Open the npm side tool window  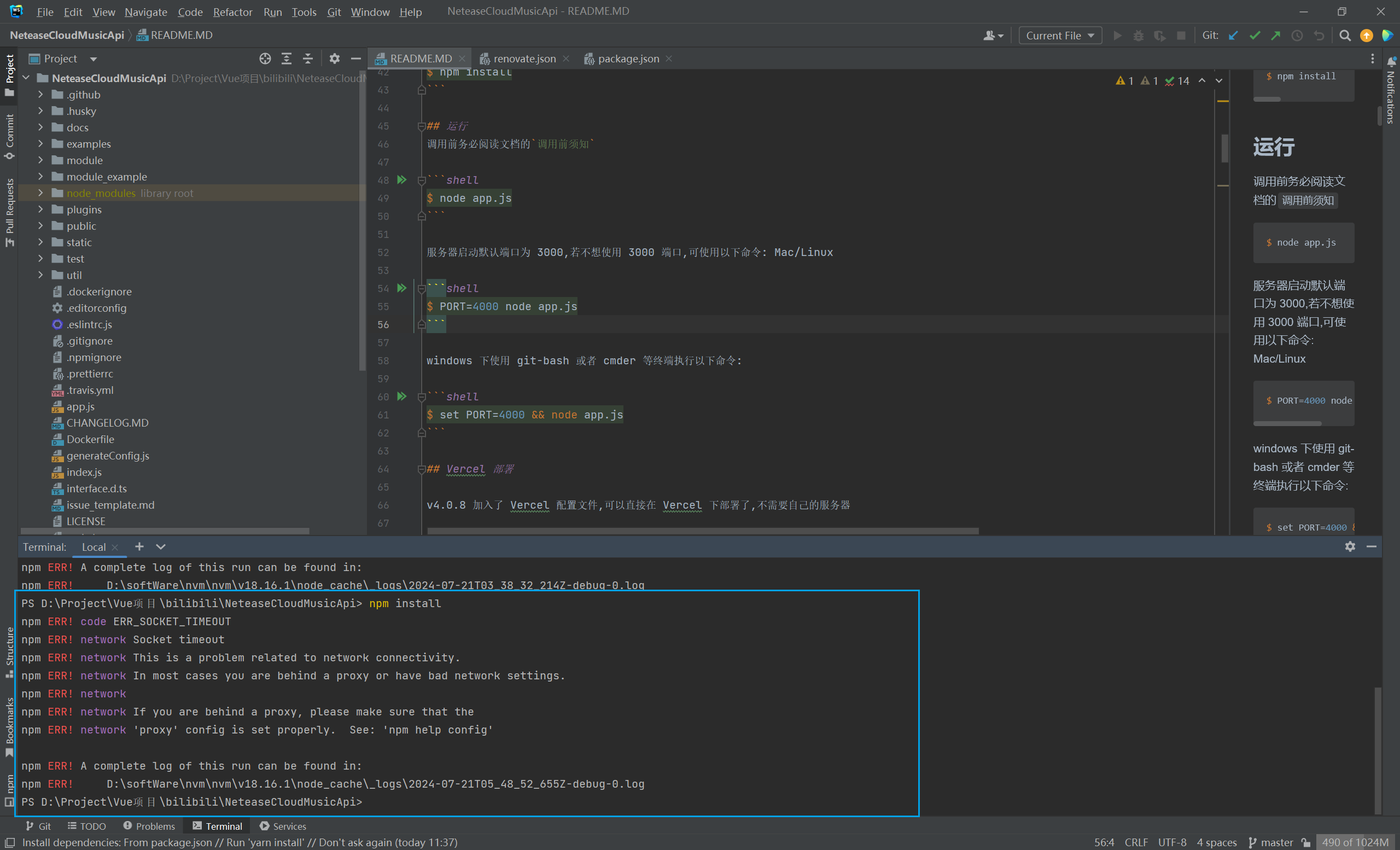(10, 790)
